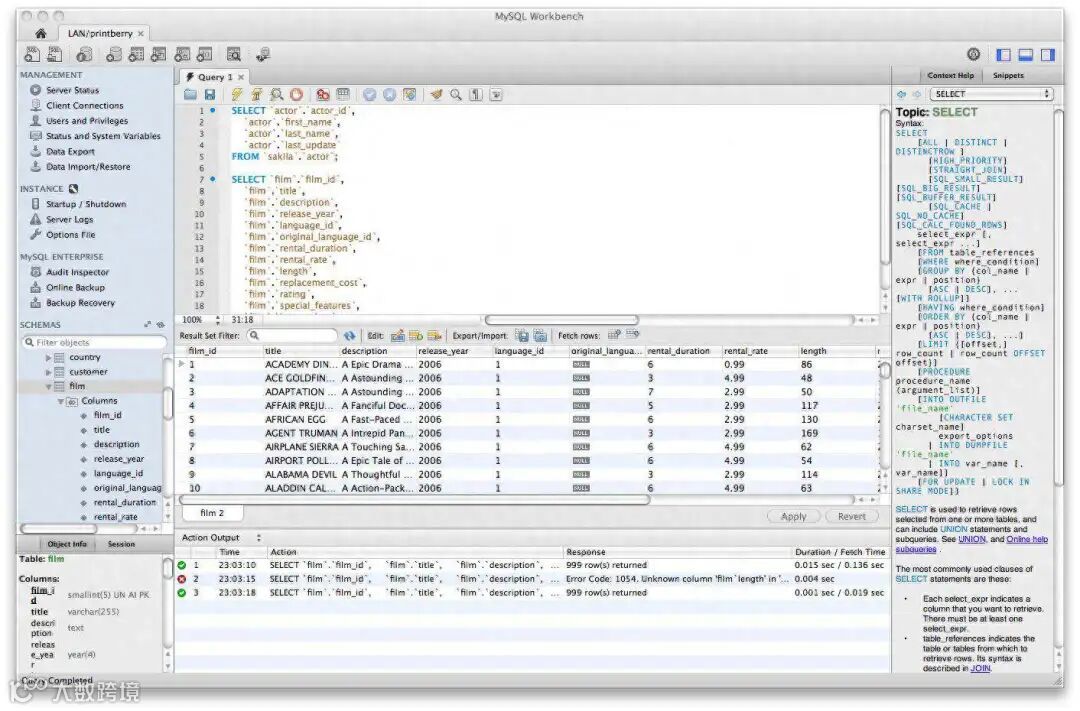This screenshot has width=1080, height=711.
Task: Go to home screen tab icon
Action: click(41, 33)
